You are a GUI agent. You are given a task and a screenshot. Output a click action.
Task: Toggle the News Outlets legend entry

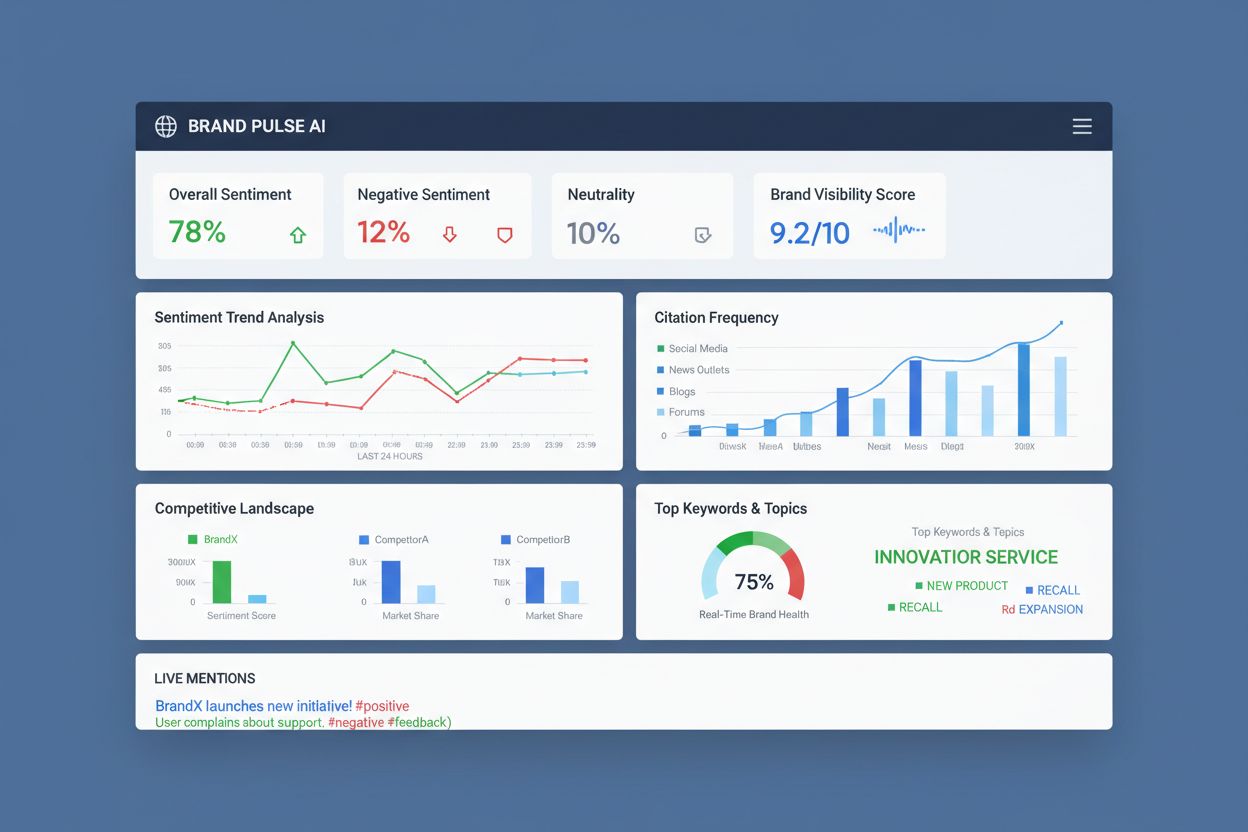coord(662,369)
